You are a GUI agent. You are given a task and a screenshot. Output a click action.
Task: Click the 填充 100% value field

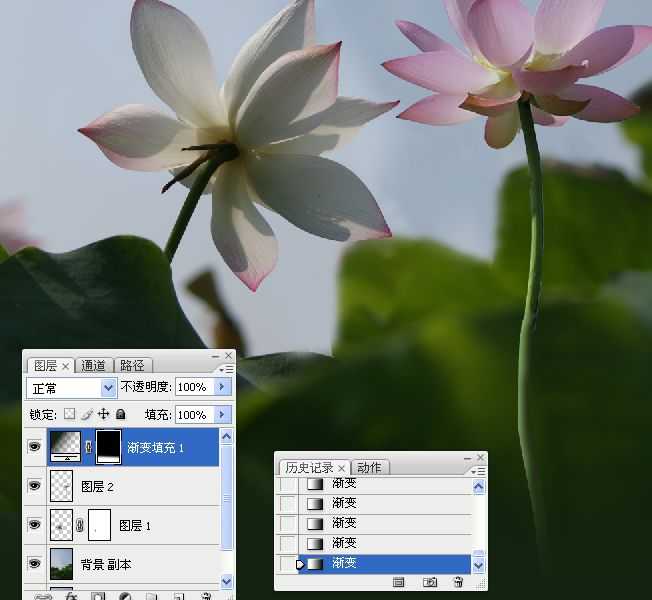pos(194,415)
